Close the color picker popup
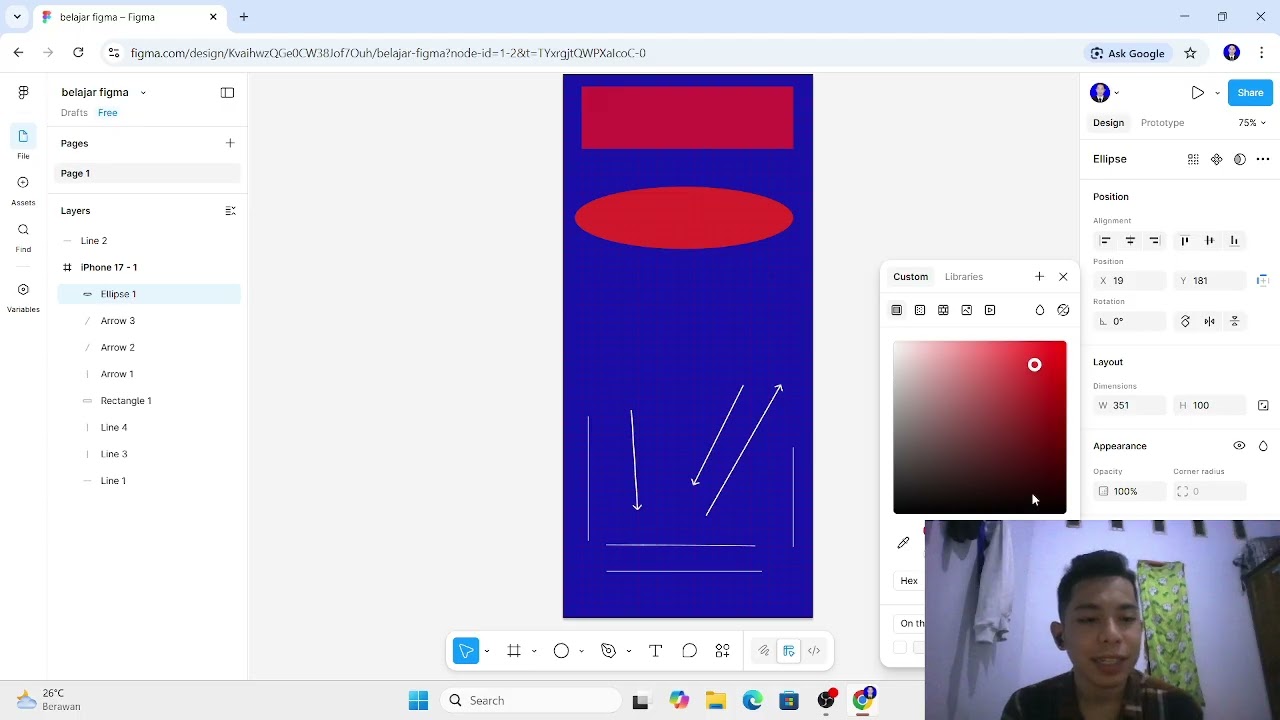 point(1063,276)
